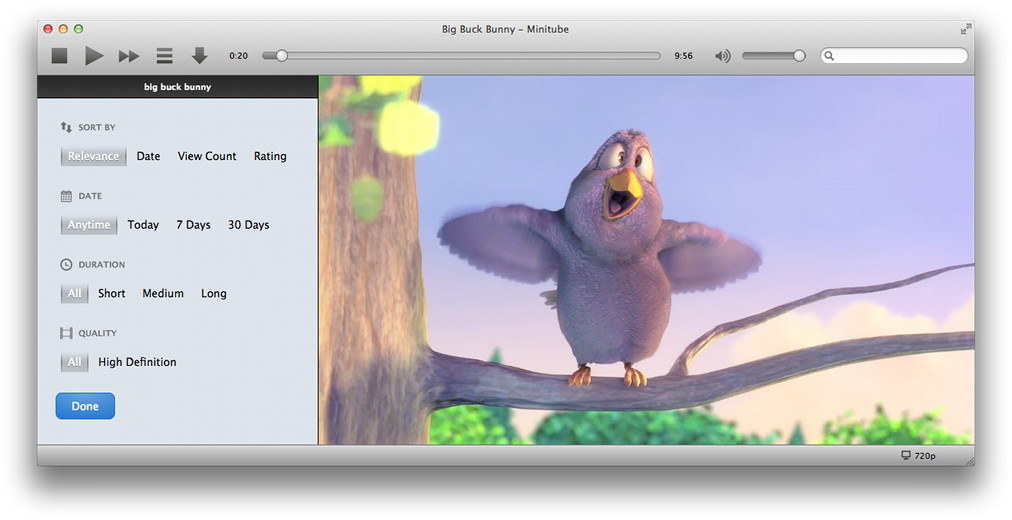Choose the Long duration filter
This screenshot has height=520, width=1012.
coord(214,294)
